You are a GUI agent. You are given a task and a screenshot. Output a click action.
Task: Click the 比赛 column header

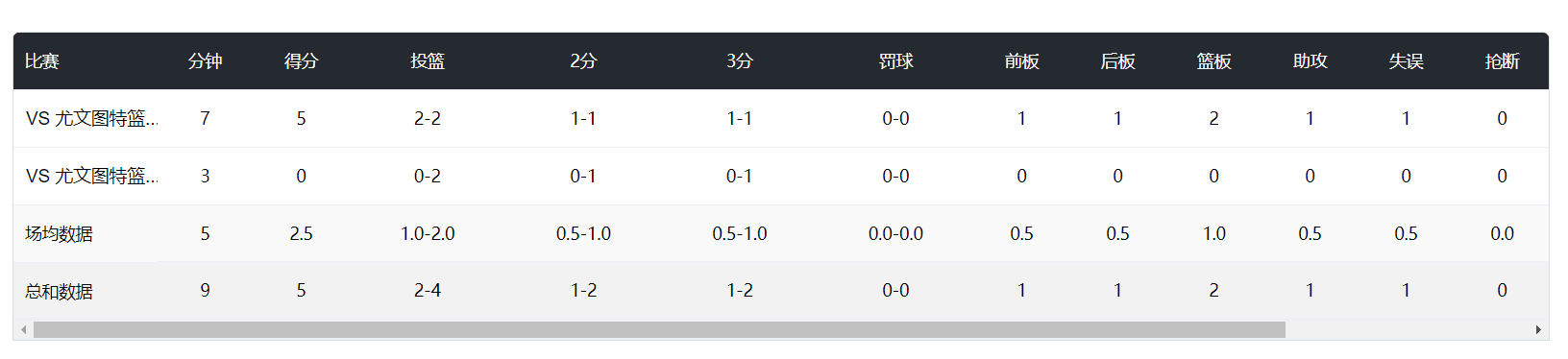[x=42, y=61]
